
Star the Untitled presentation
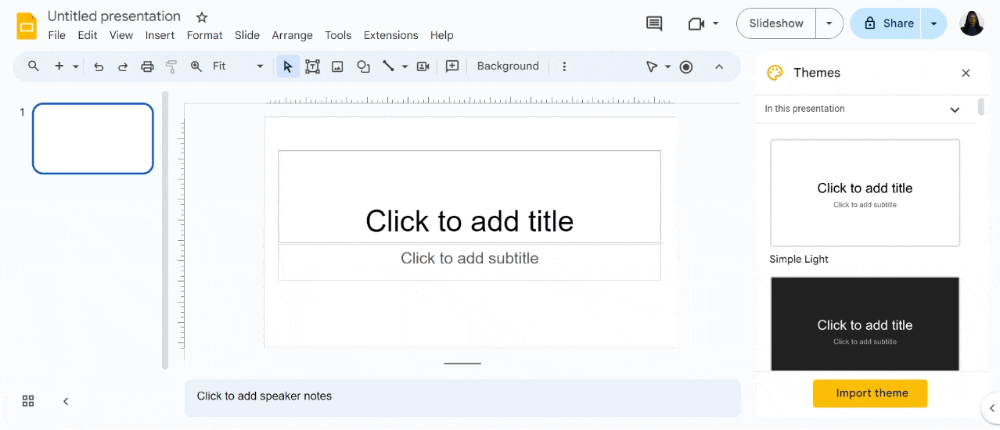[x=202, y=17]
